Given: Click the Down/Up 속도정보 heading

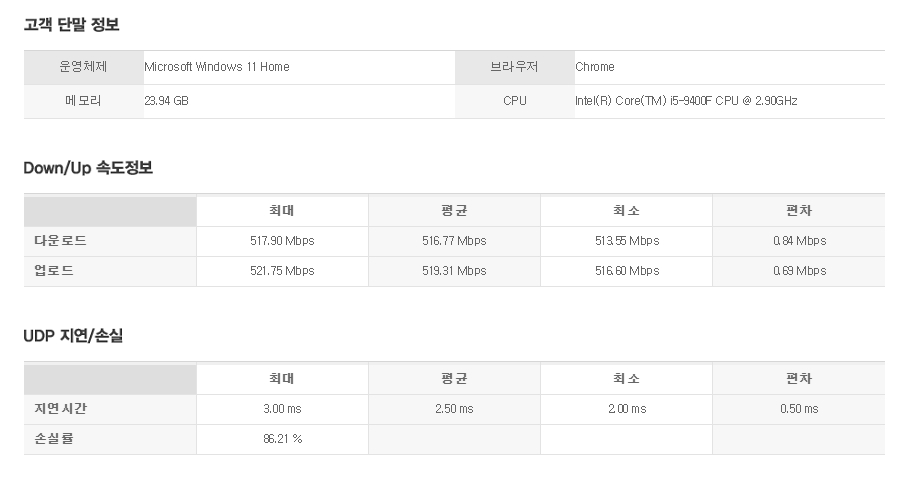Looking at the screenshot, I should coord(88,168).
